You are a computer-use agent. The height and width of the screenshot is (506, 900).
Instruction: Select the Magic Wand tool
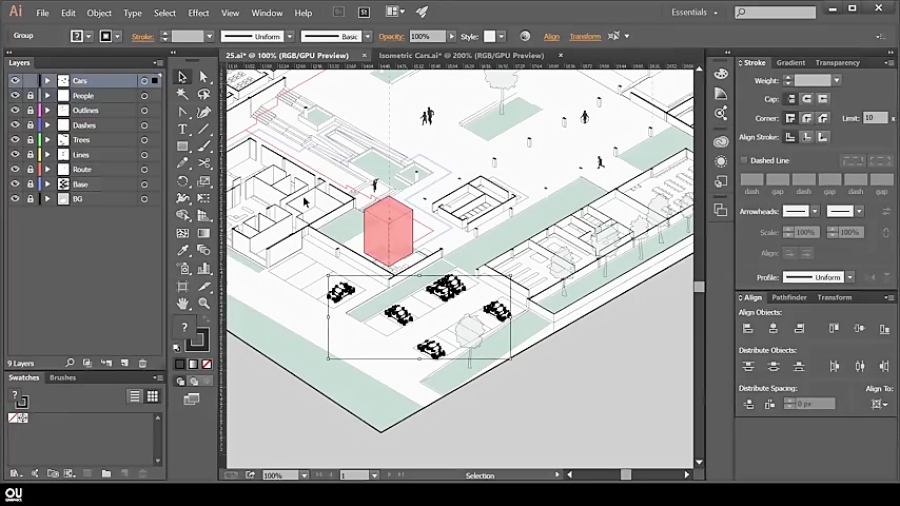coord(183,94)
